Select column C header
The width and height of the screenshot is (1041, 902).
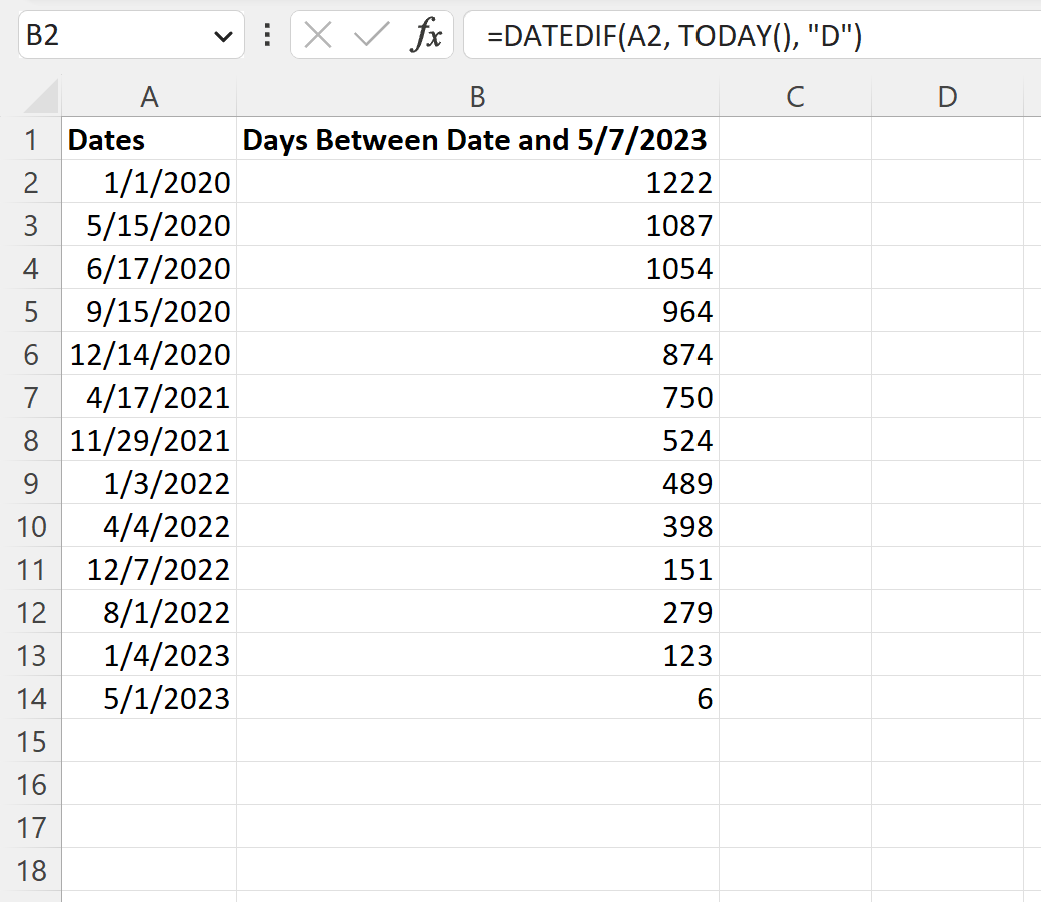(x=795, y=97)
